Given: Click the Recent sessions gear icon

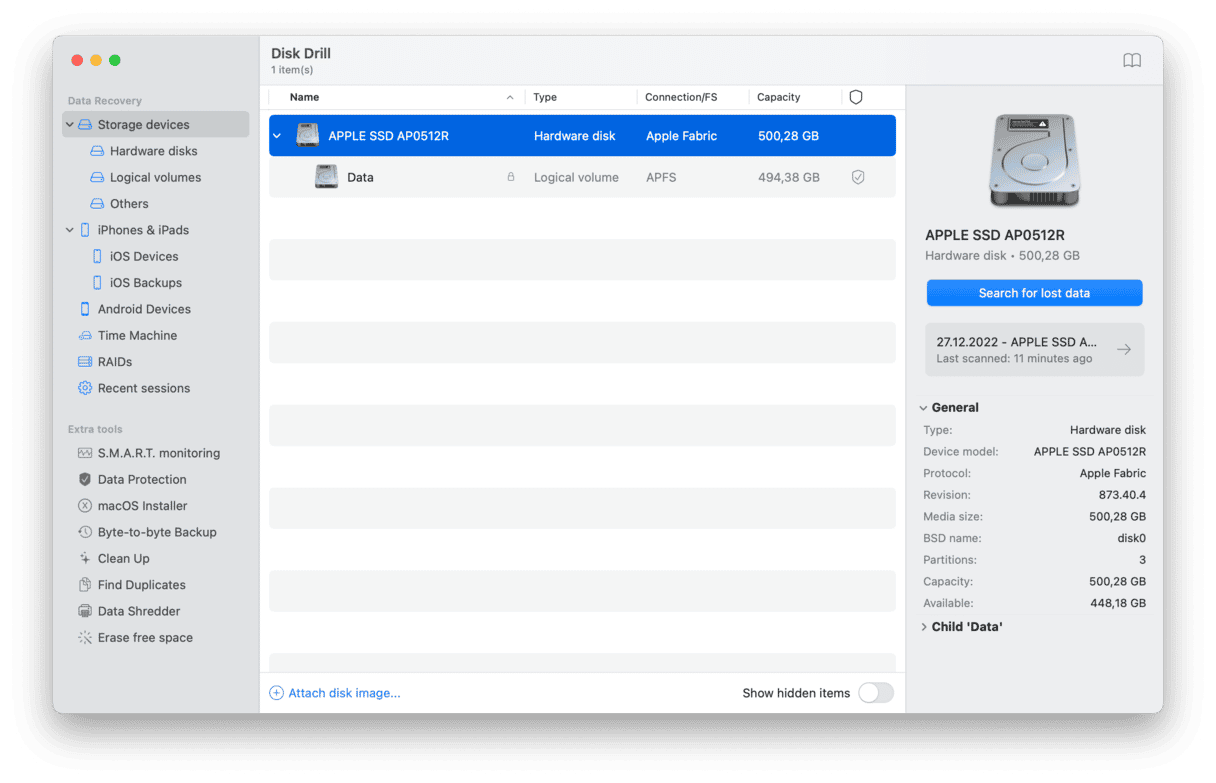Looking at the screenshot, I should [x=85, y=388].
